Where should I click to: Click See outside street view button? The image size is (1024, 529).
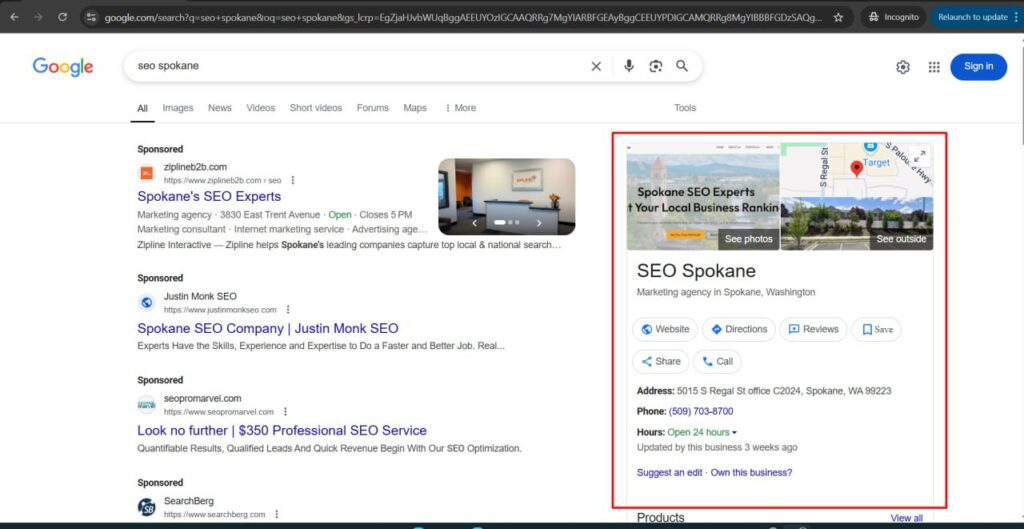click(901, 239)
